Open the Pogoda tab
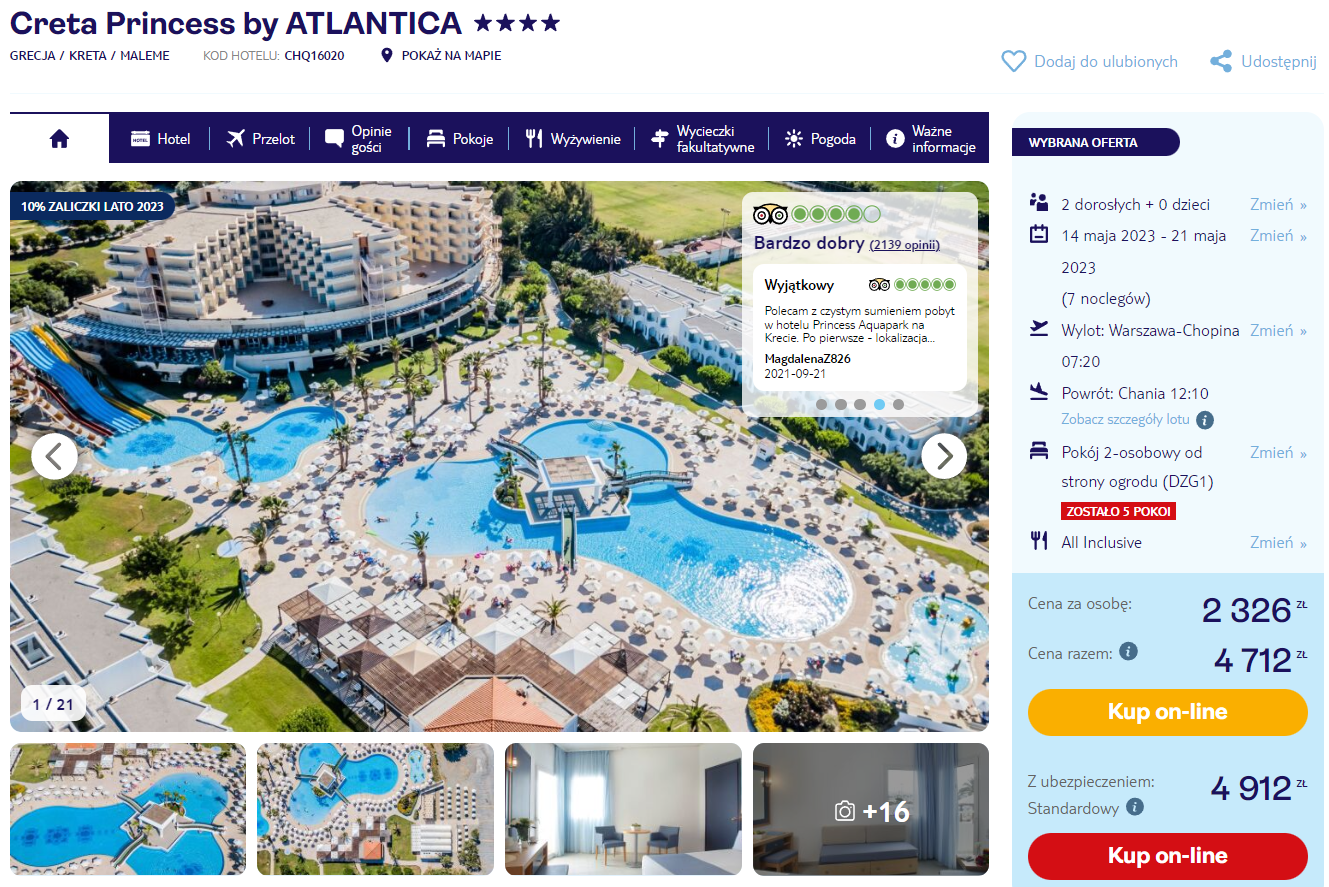This screenshot has height=887, width=1329. (x=820, y=139)
